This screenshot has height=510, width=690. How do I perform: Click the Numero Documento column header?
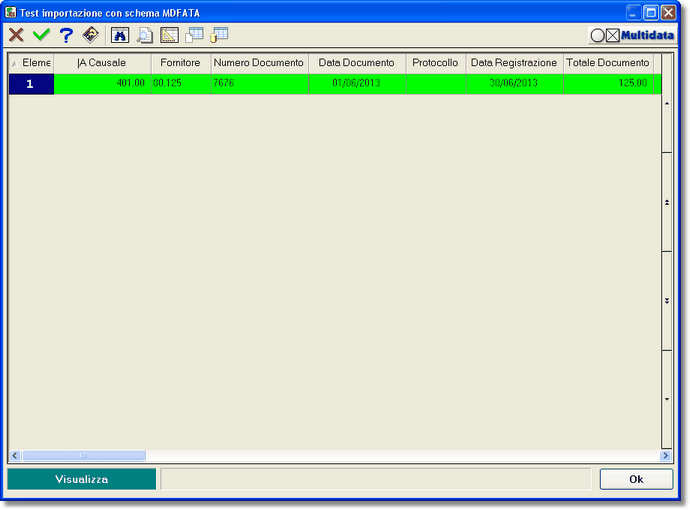tap(258, 63)
